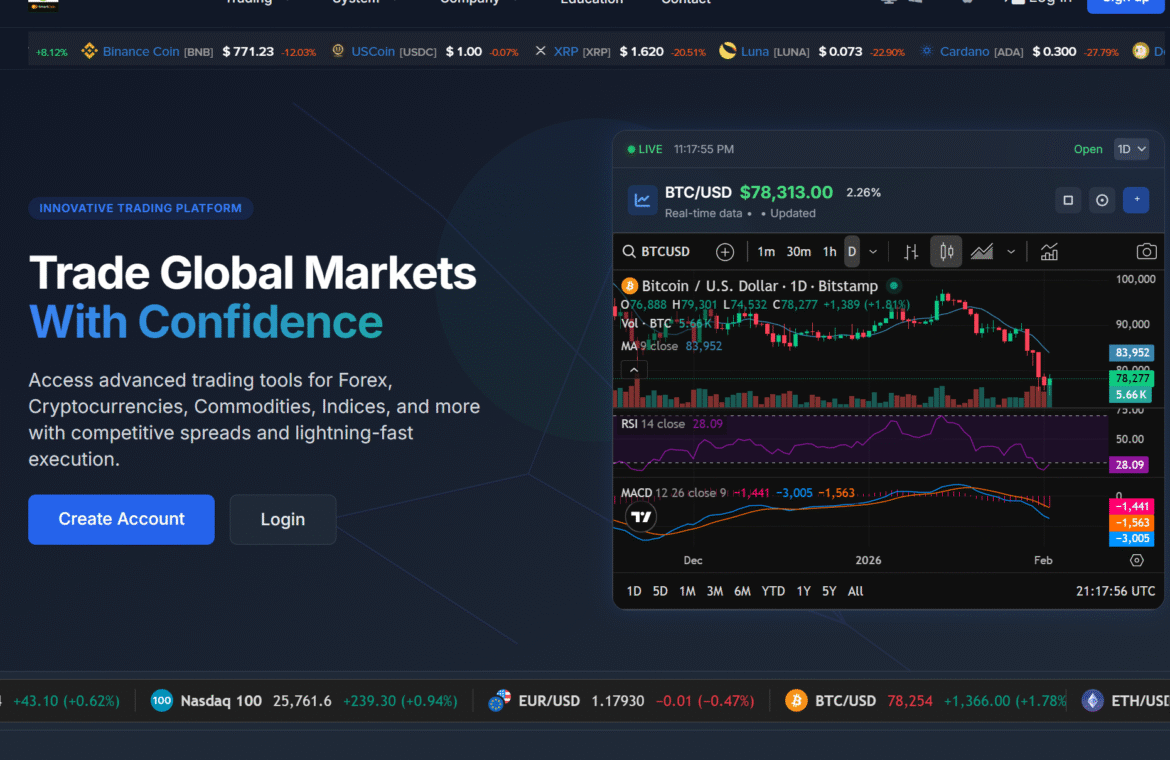Click the TradingView logo on chart
The image size is (1170, 760).
click(641, 517)
